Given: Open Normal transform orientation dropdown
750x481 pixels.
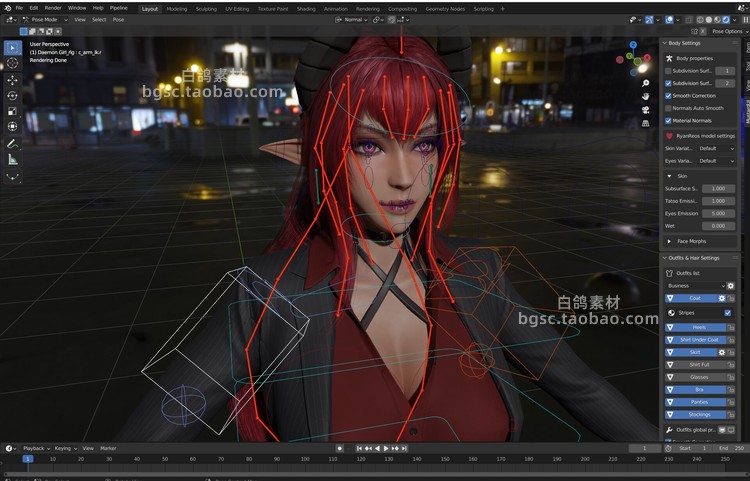Looking at the screenshot, I should 352,20.
